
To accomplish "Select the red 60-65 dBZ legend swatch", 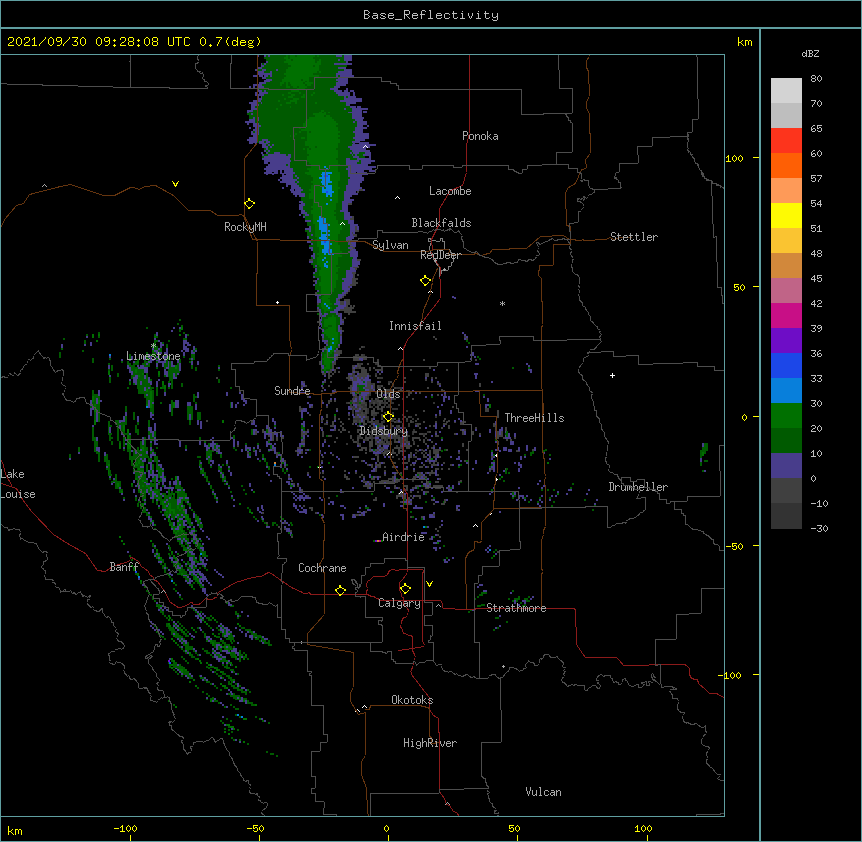I will 786,141.
